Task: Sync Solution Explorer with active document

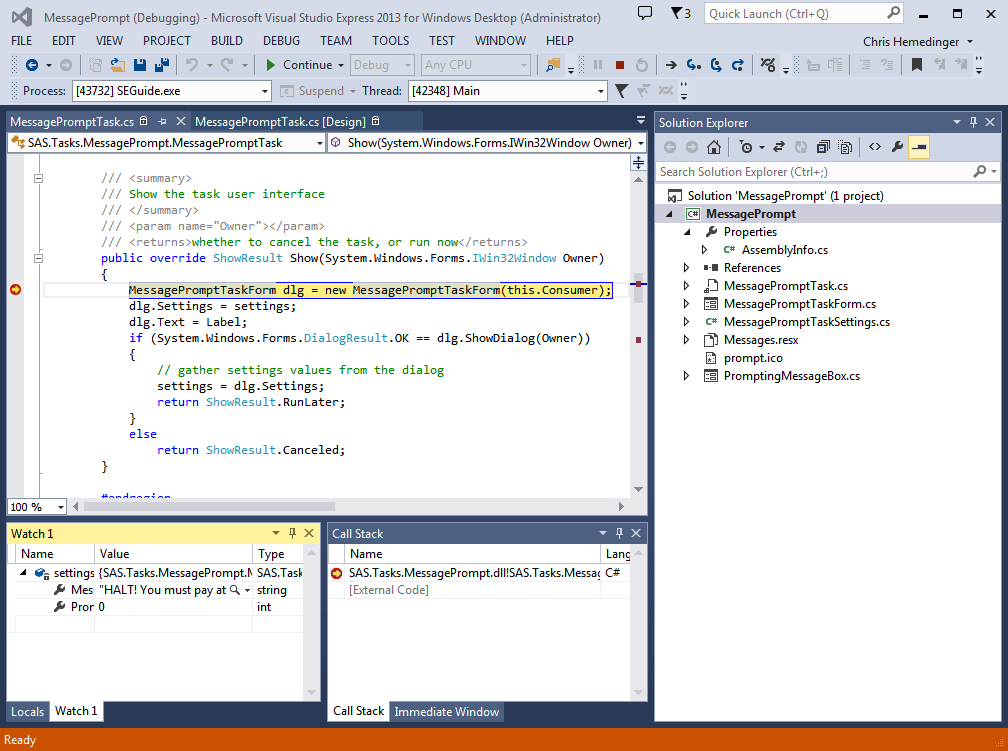Action: (x=779, y=146)
